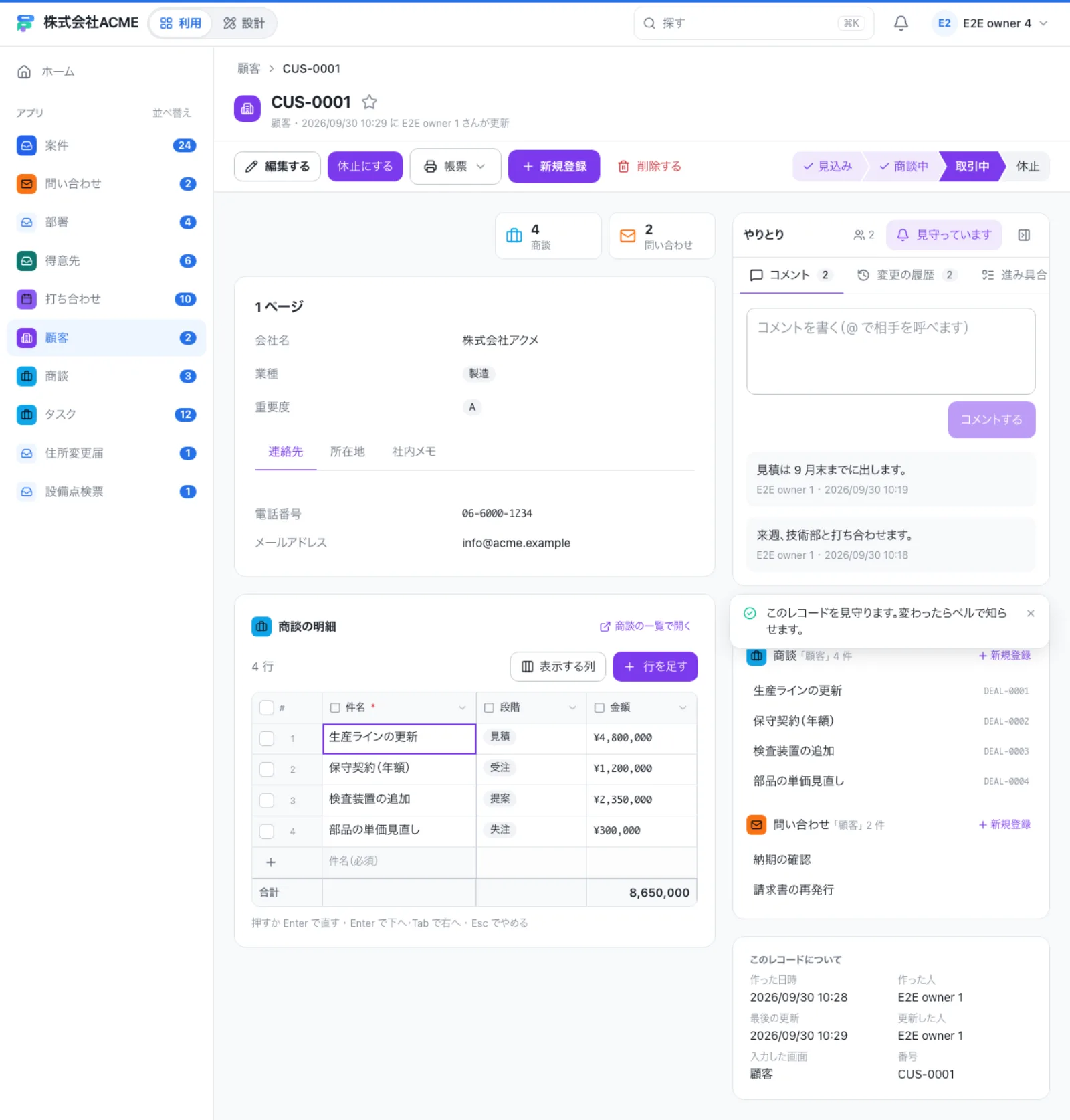Select the 見込み stage in status bar
1070x1120 pixels.
[x=828, y=167]
